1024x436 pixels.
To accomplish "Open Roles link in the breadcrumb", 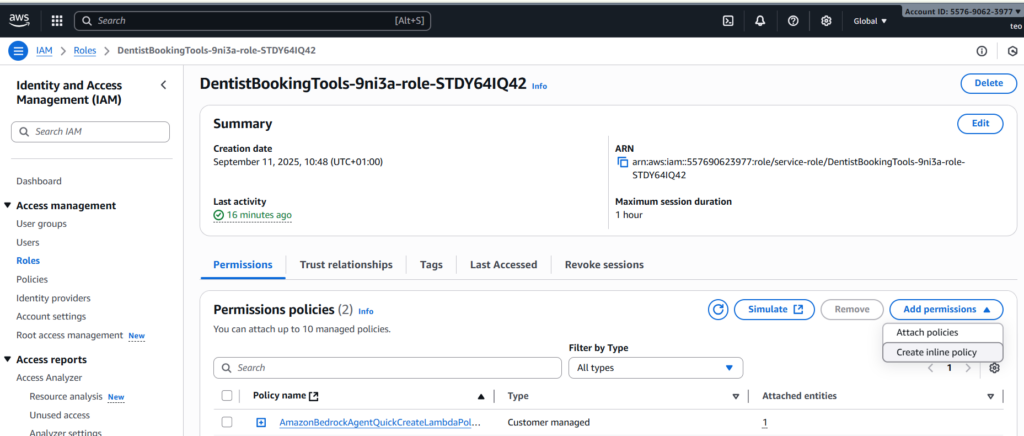I will pyautogui.click(x=85, y=50).
